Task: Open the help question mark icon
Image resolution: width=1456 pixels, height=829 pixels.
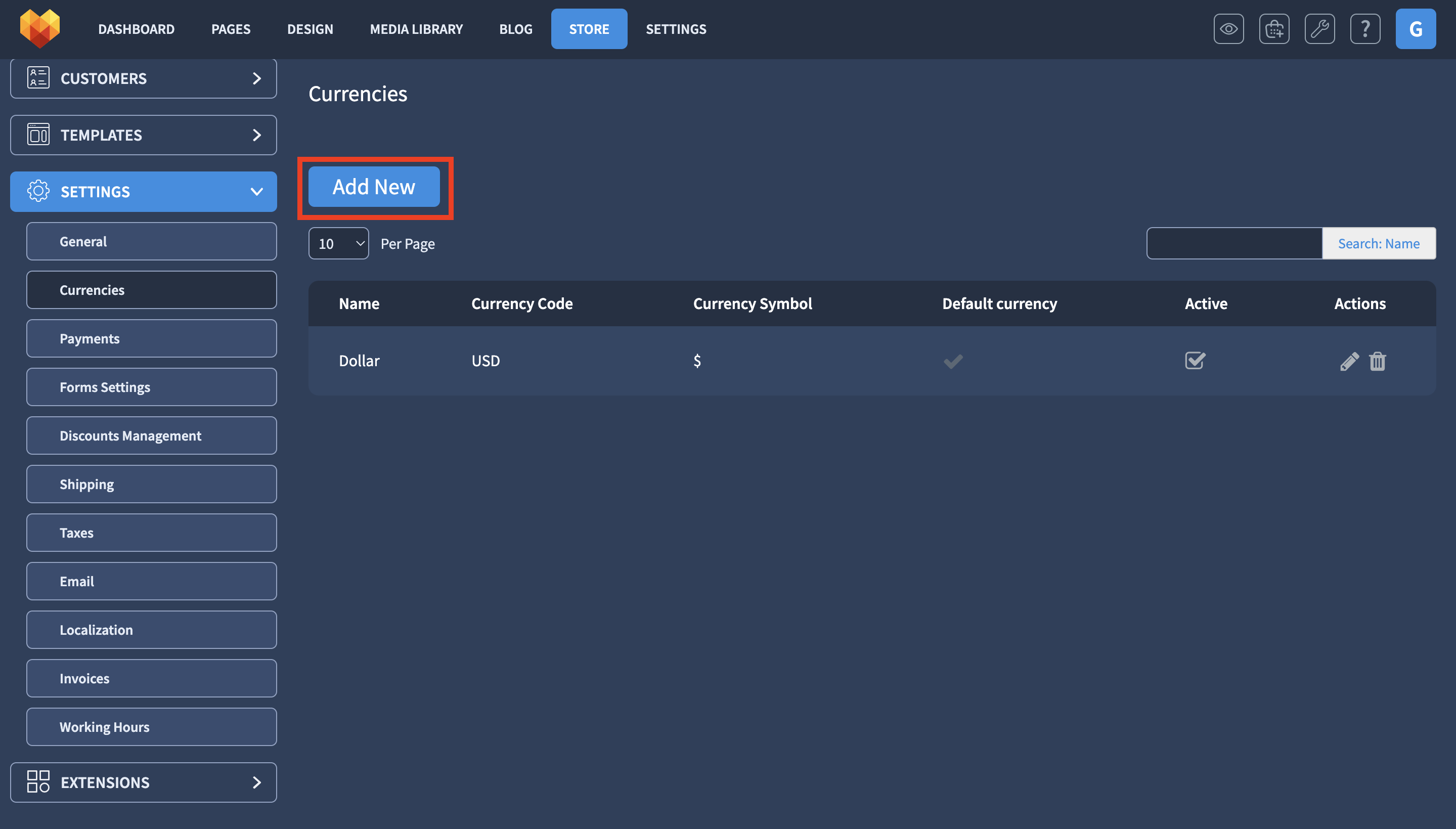Action: tap(1365, 29)
